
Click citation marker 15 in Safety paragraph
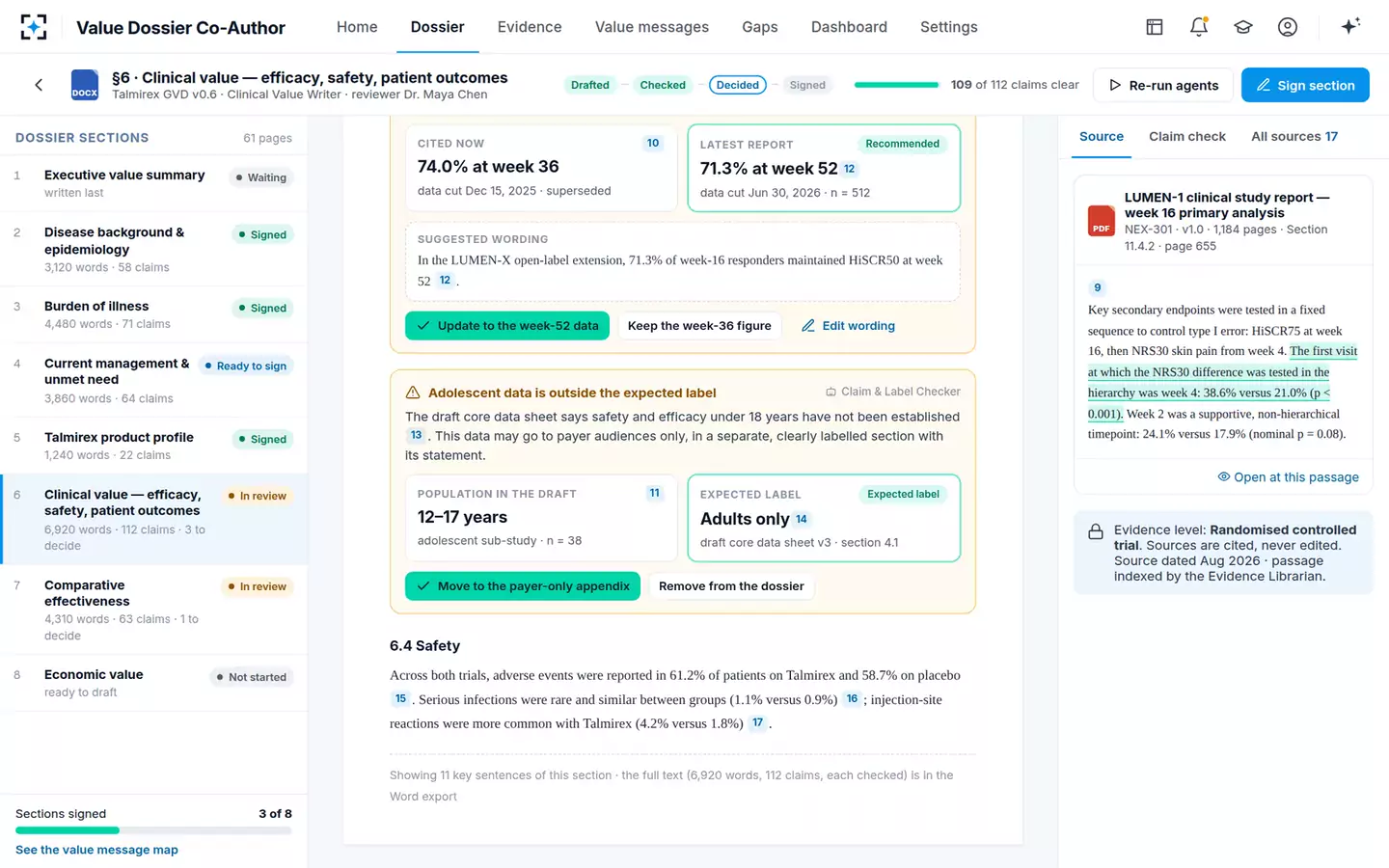[x=400, y=699]
